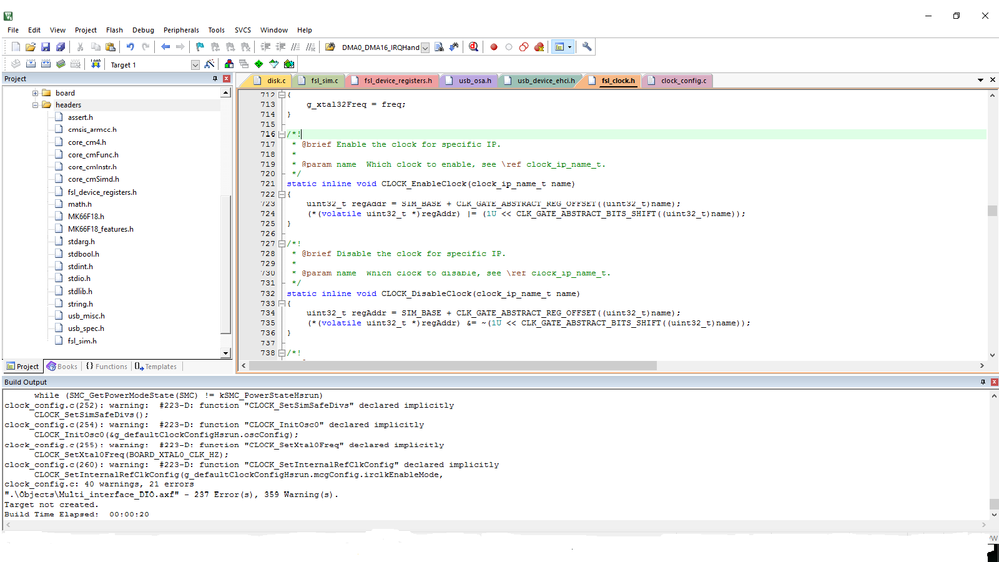Expand the board folder in project tree
Screen dimensions: 999x562
35,93
